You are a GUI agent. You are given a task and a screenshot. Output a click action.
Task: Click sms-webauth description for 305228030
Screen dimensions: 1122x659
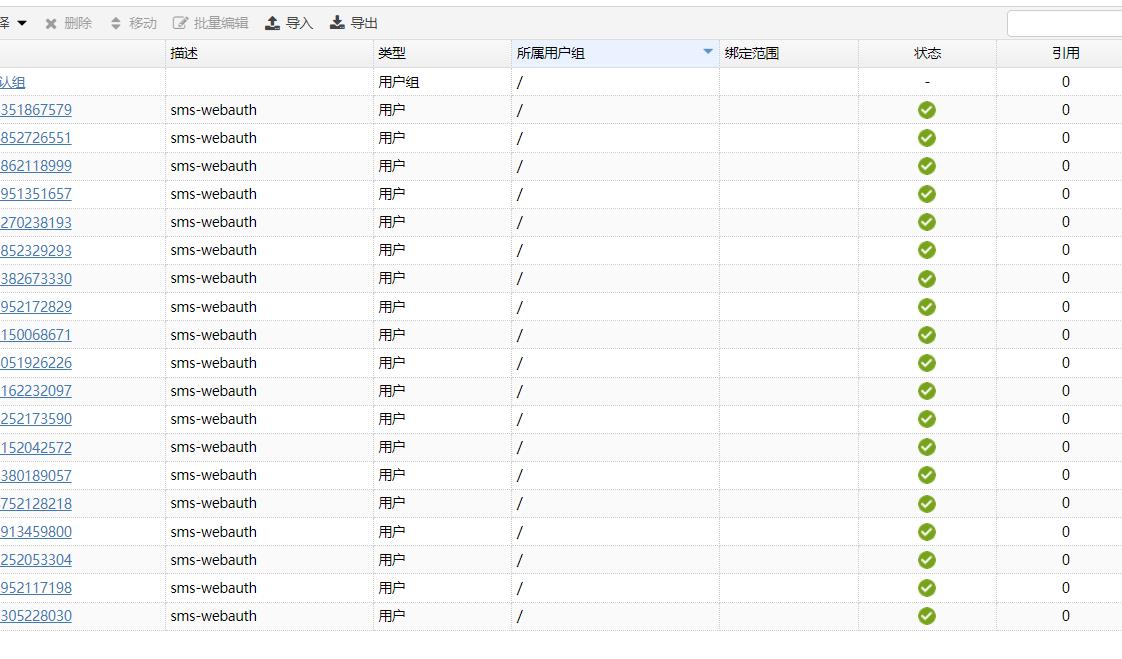[213, 615]
